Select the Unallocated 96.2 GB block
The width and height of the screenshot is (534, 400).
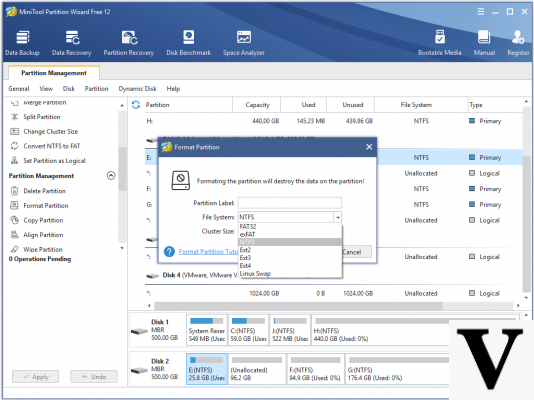(257, 369)
